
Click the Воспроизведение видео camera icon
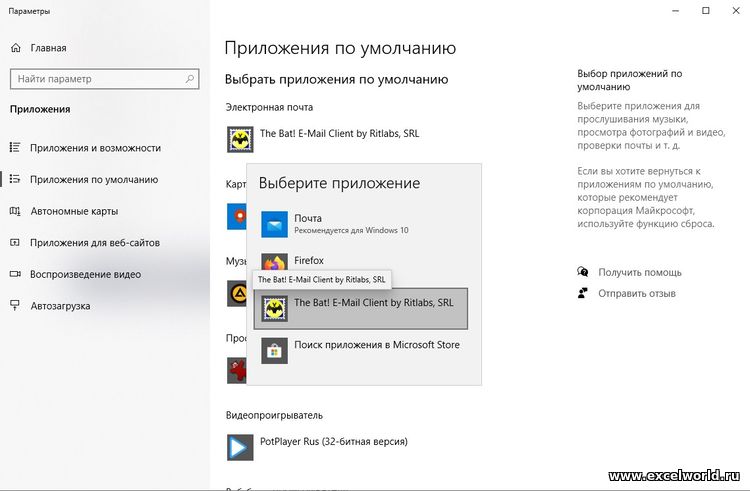pyautogui.click(x=15, y=274)
